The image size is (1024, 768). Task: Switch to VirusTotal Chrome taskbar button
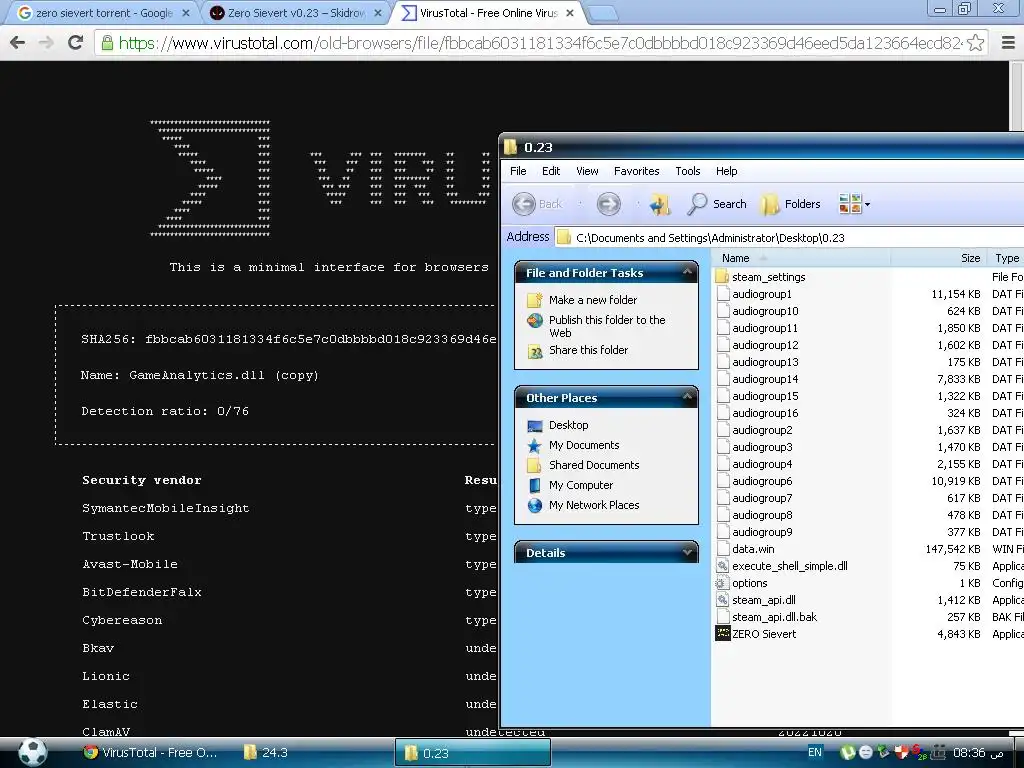pyautogui.click(x=151, y=752)
